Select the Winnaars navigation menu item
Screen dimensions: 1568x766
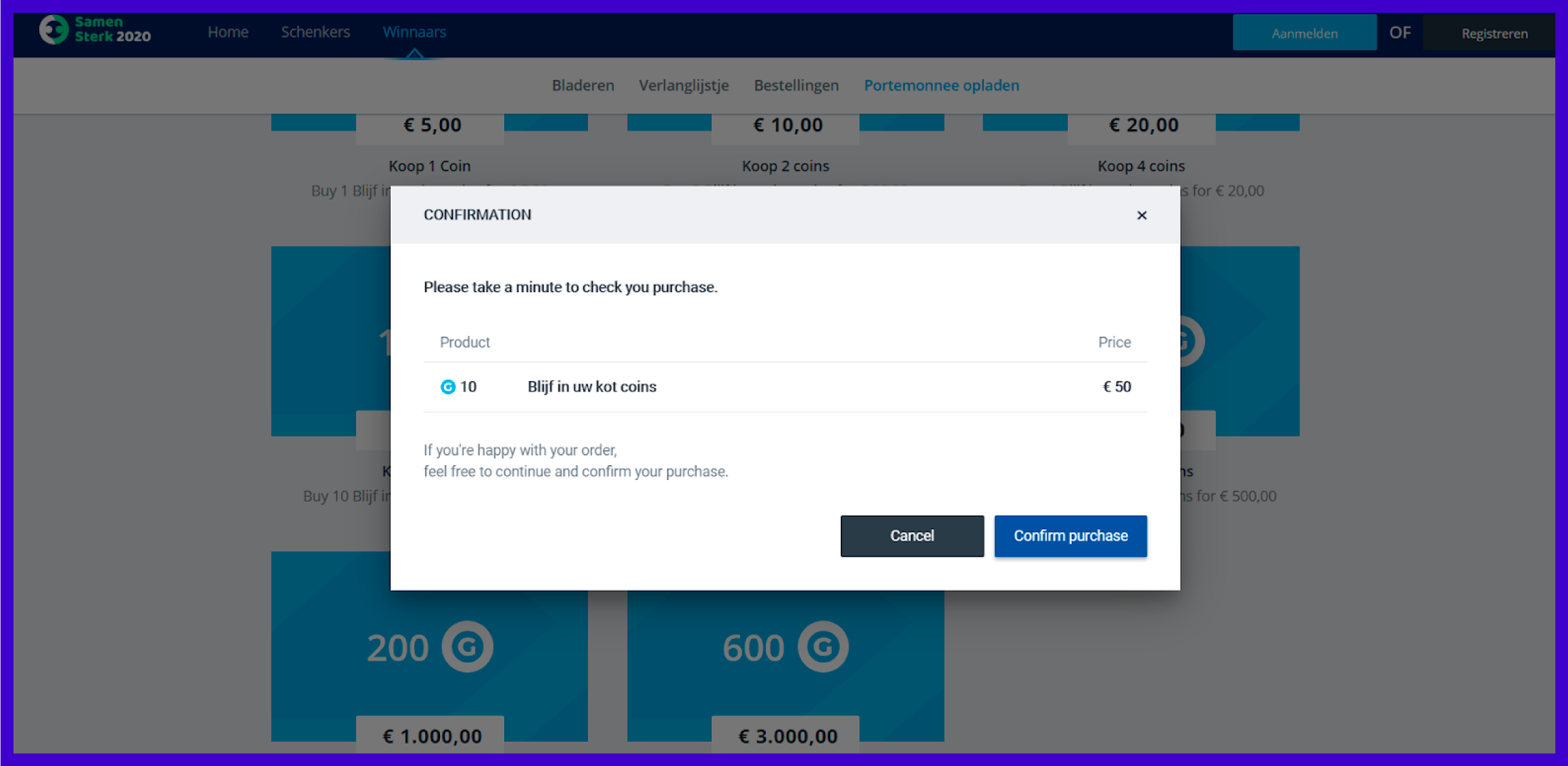pos(415,32)
